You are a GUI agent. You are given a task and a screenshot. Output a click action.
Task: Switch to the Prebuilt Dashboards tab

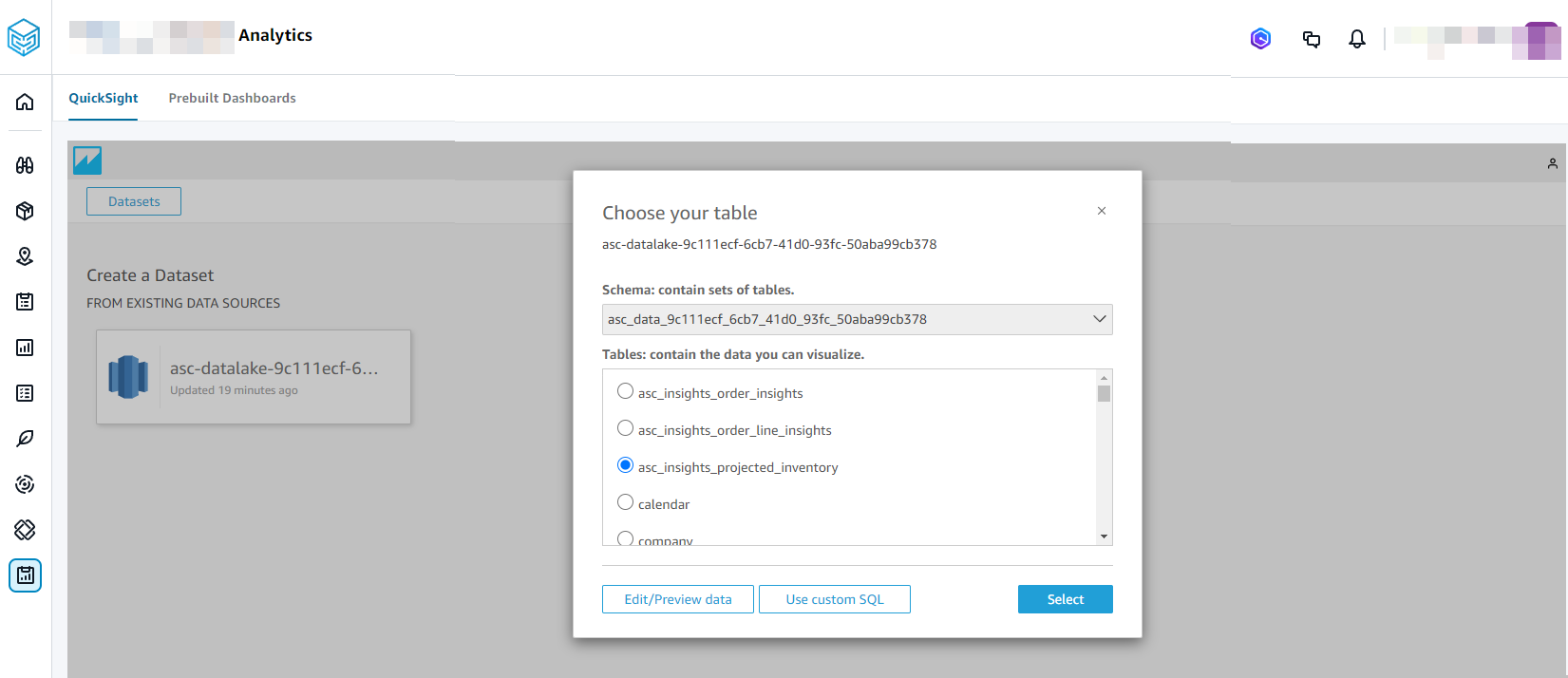(x=233, y=98)
